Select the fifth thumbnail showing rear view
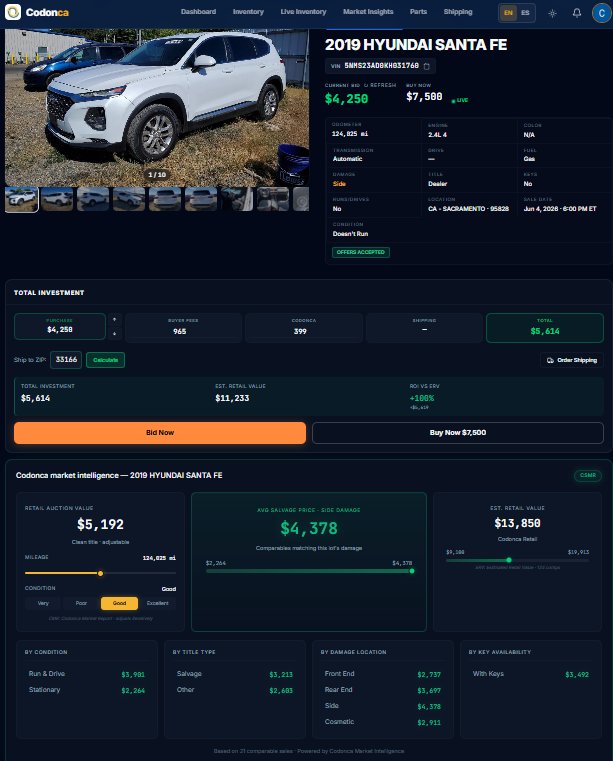The width and height of the screenshot is (613, 761). click(165, 199)
